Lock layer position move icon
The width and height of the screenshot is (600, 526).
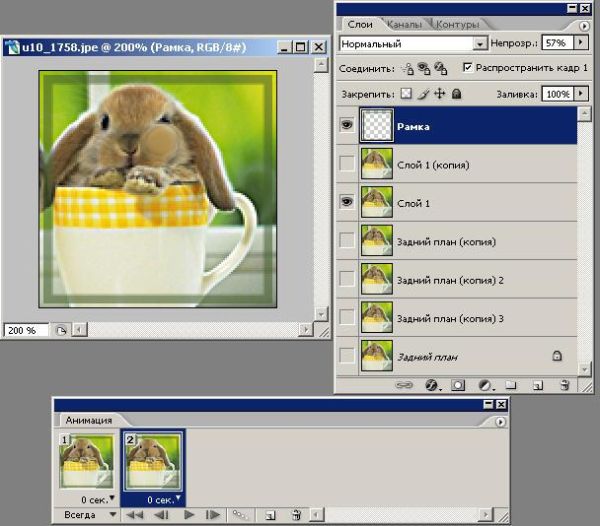[x=440, y=93]
